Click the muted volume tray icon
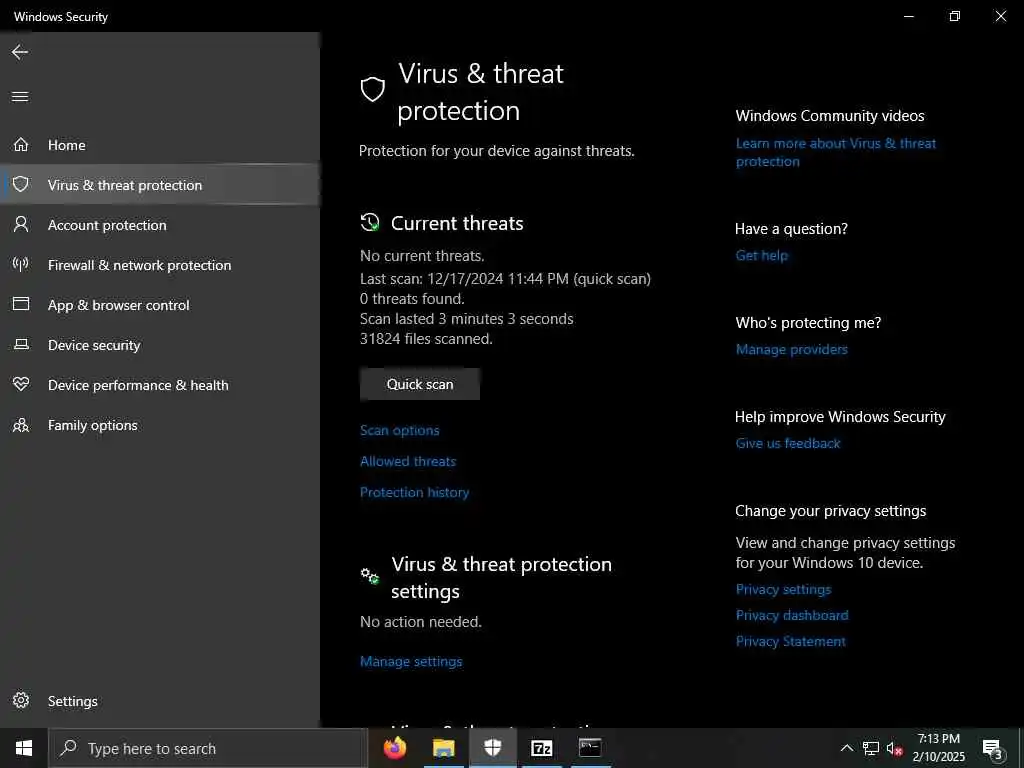Image resolution: width=1024 pixels, height=768 pixels. [895, 748]
